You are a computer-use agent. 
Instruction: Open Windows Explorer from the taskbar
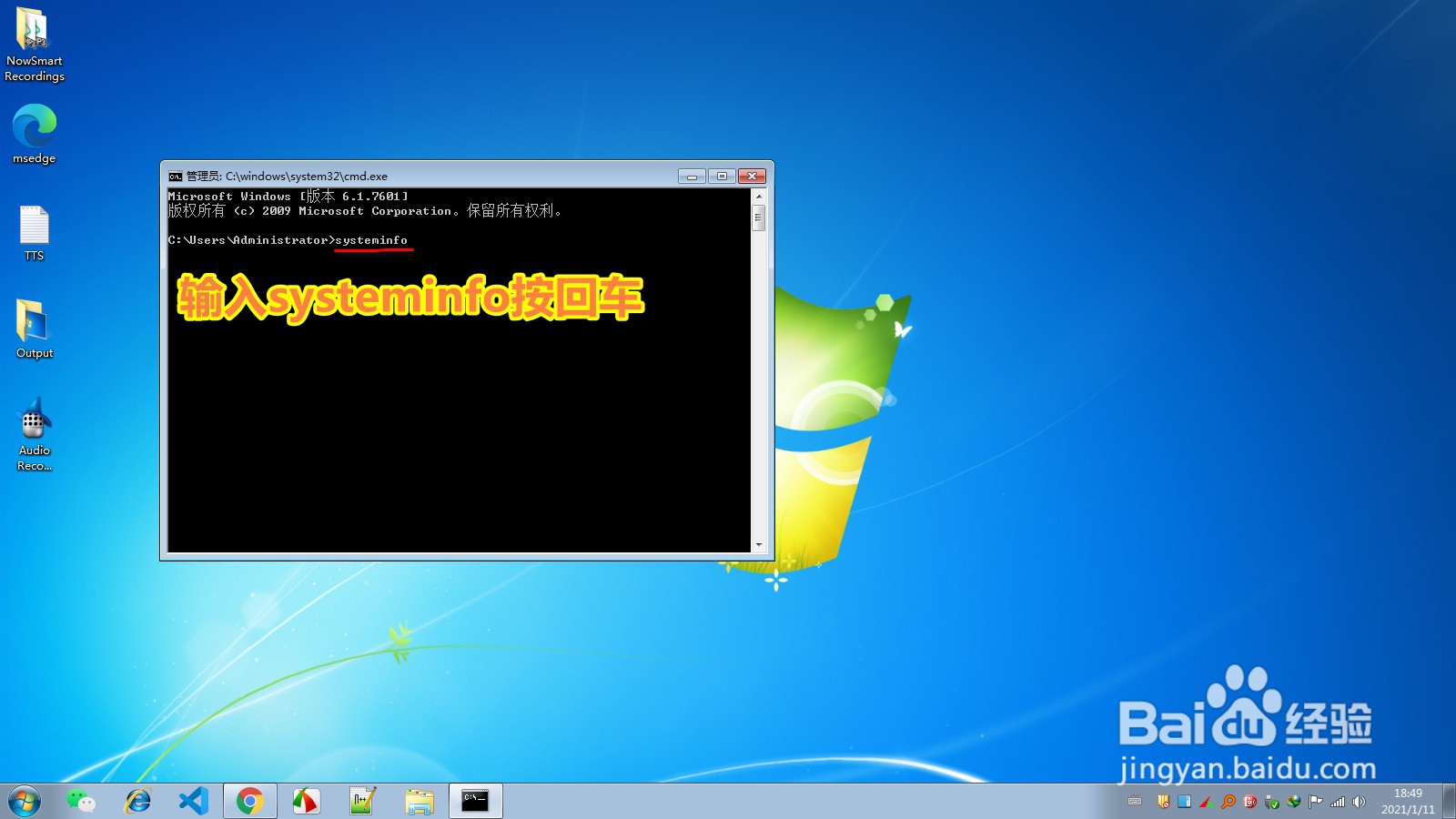(420, 801)
